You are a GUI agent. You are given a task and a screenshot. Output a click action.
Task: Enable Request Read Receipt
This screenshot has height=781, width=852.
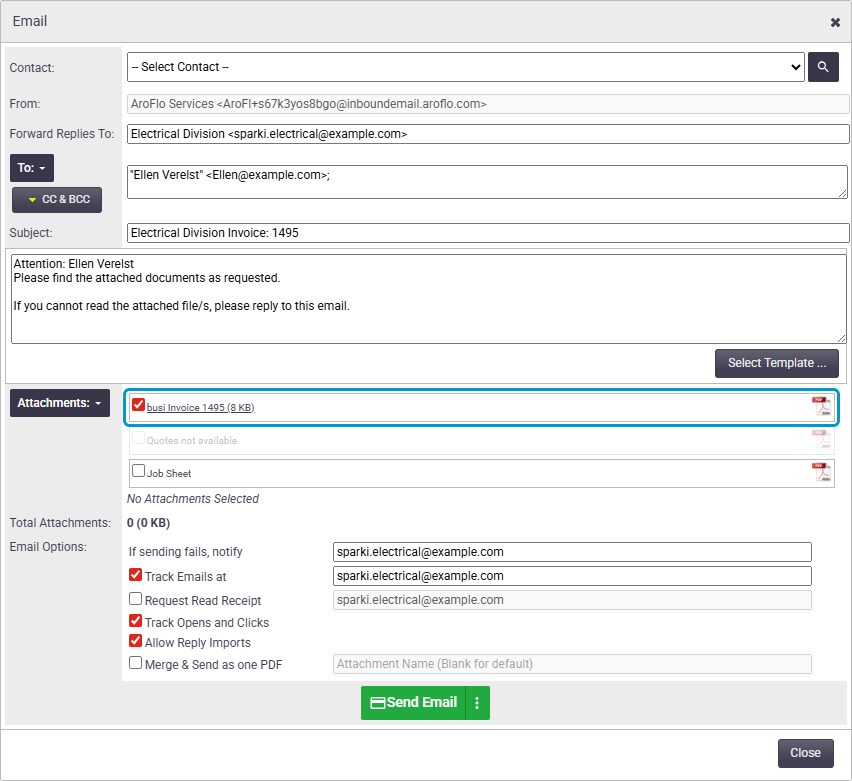point(135,598)
